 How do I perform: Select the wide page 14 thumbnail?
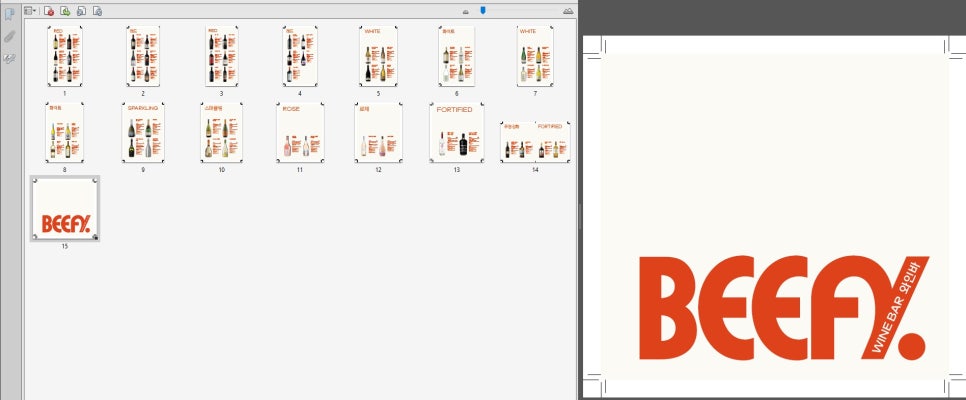[x=535, y=142]
